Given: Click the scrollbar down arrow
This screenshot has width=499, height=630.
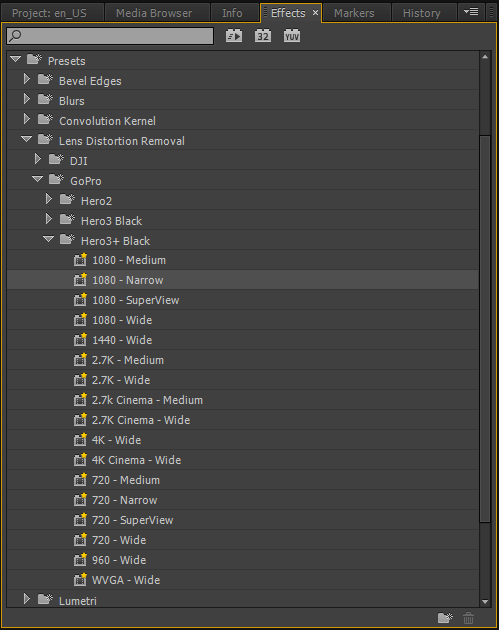Looking at the screenshot, I should [x=485, y=601].
